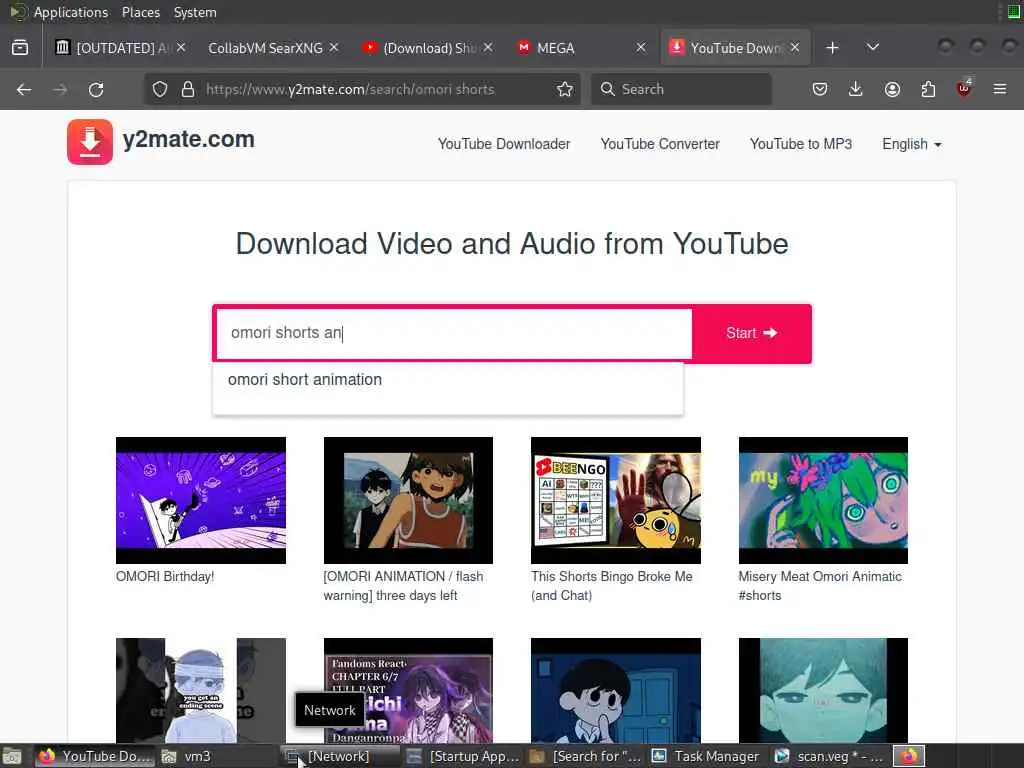Switch to the Startup App taskbar window

[462, 756]
